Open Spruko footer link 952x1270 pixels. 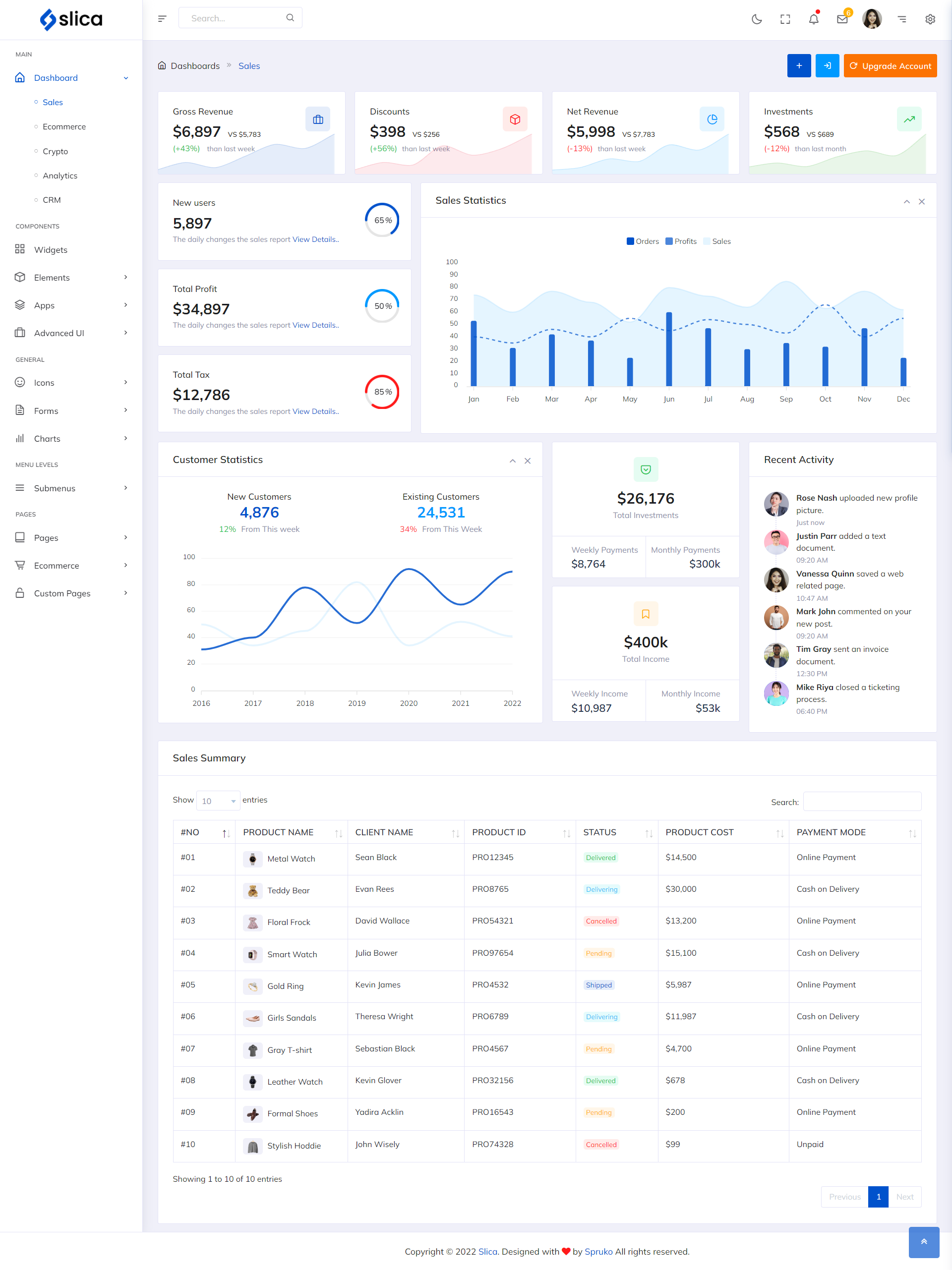click(x=598, y=1252)
